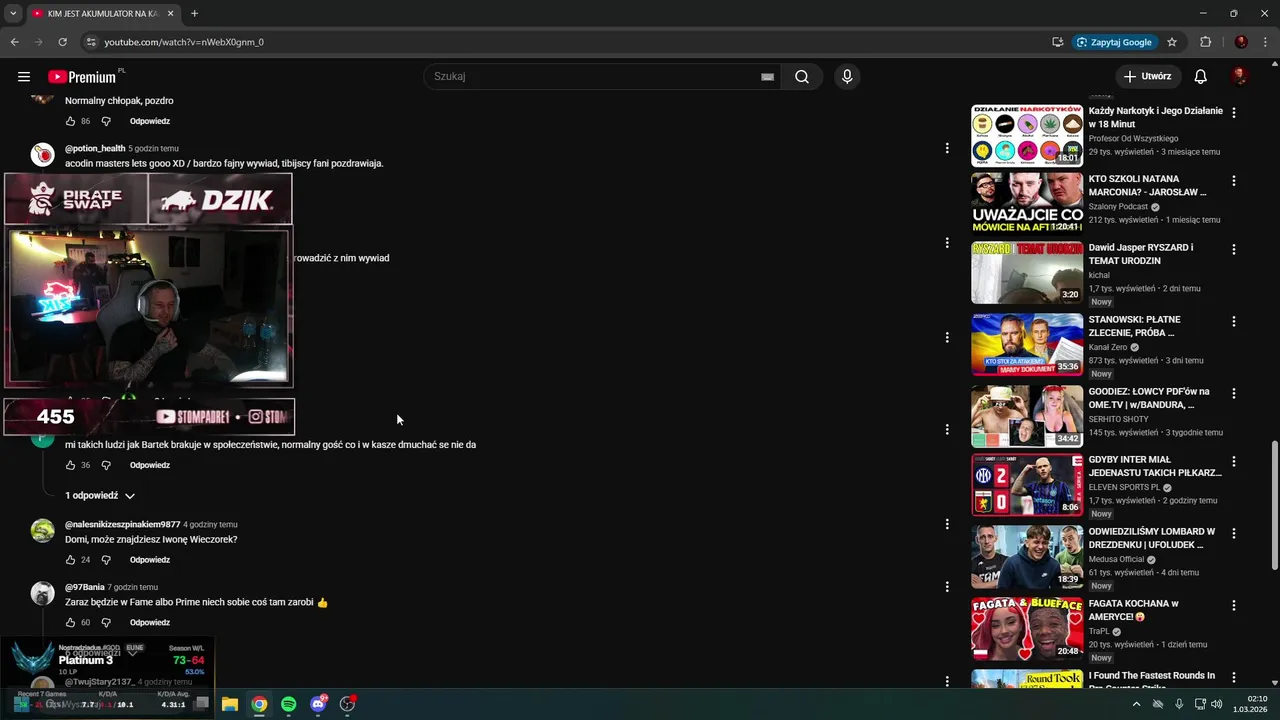Start voice search with microphone icon
Image resolution: width=1280 pixels, height=720 pixels.
[847, 77]
